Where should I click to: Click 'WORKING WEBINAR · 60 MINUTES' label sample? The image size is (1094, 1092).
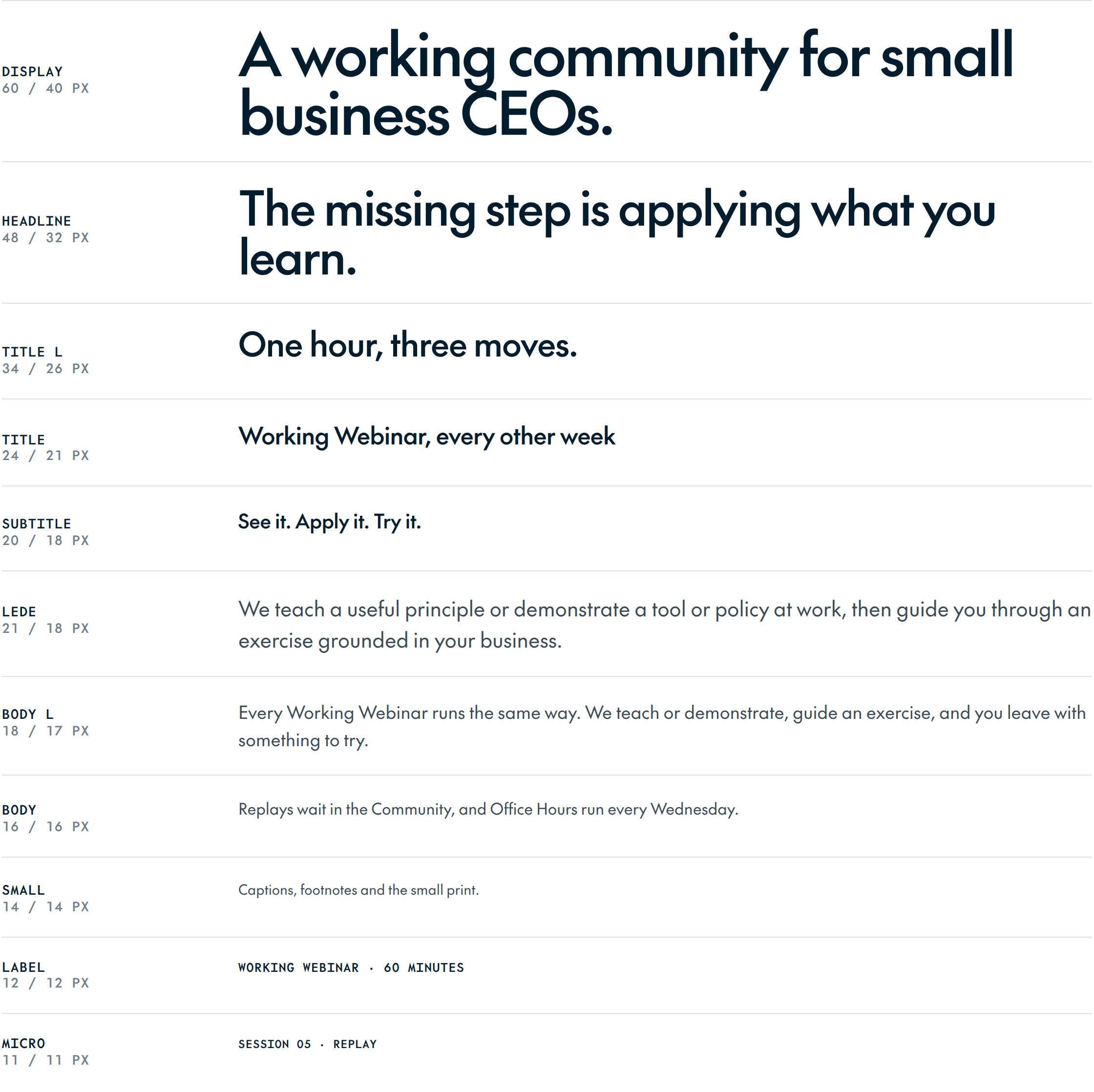(x=351, y=968)
